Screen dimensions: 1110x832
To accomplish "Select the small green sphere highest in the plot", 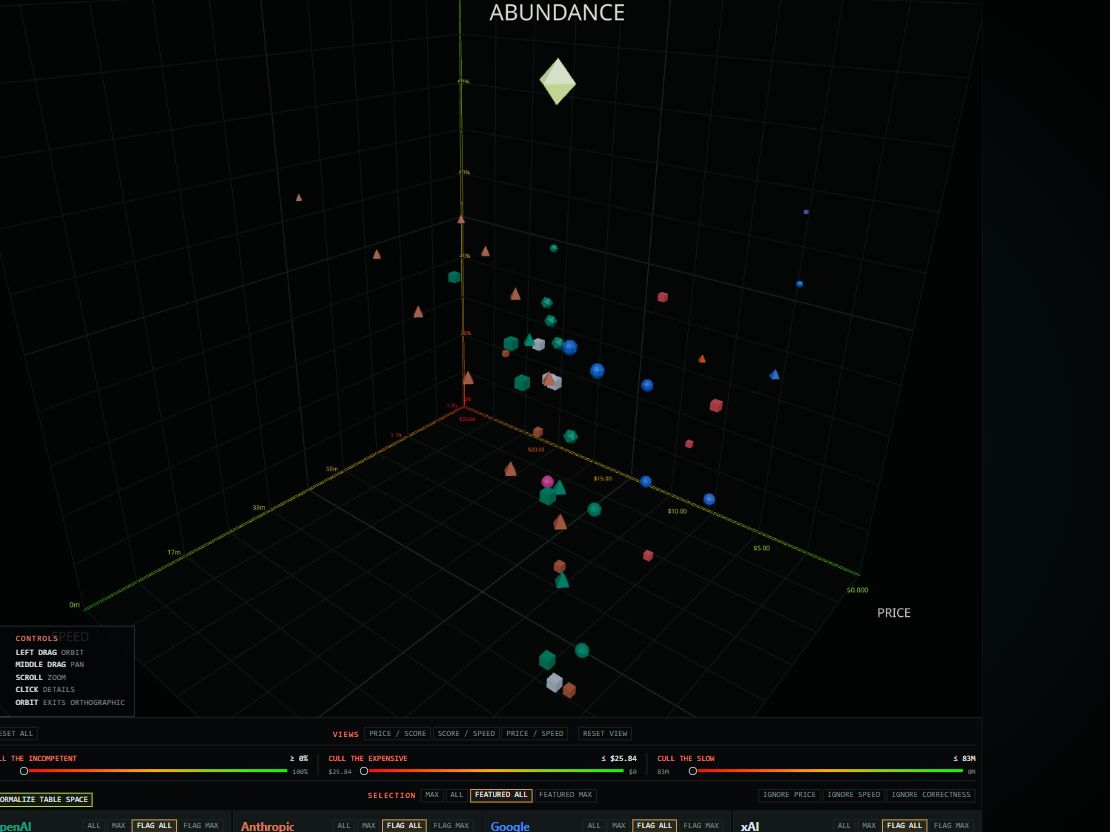I will point(554,248).
